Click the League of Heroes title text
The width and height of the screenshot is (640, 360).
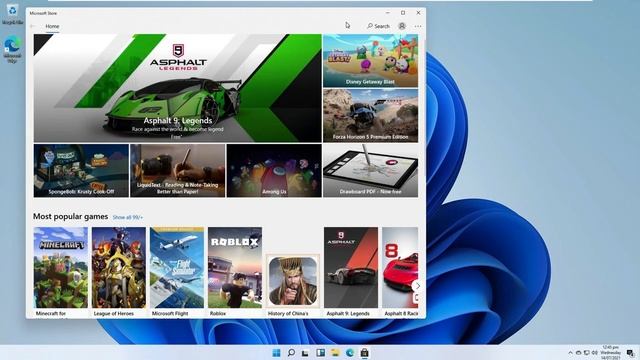[x=113, y=313]
